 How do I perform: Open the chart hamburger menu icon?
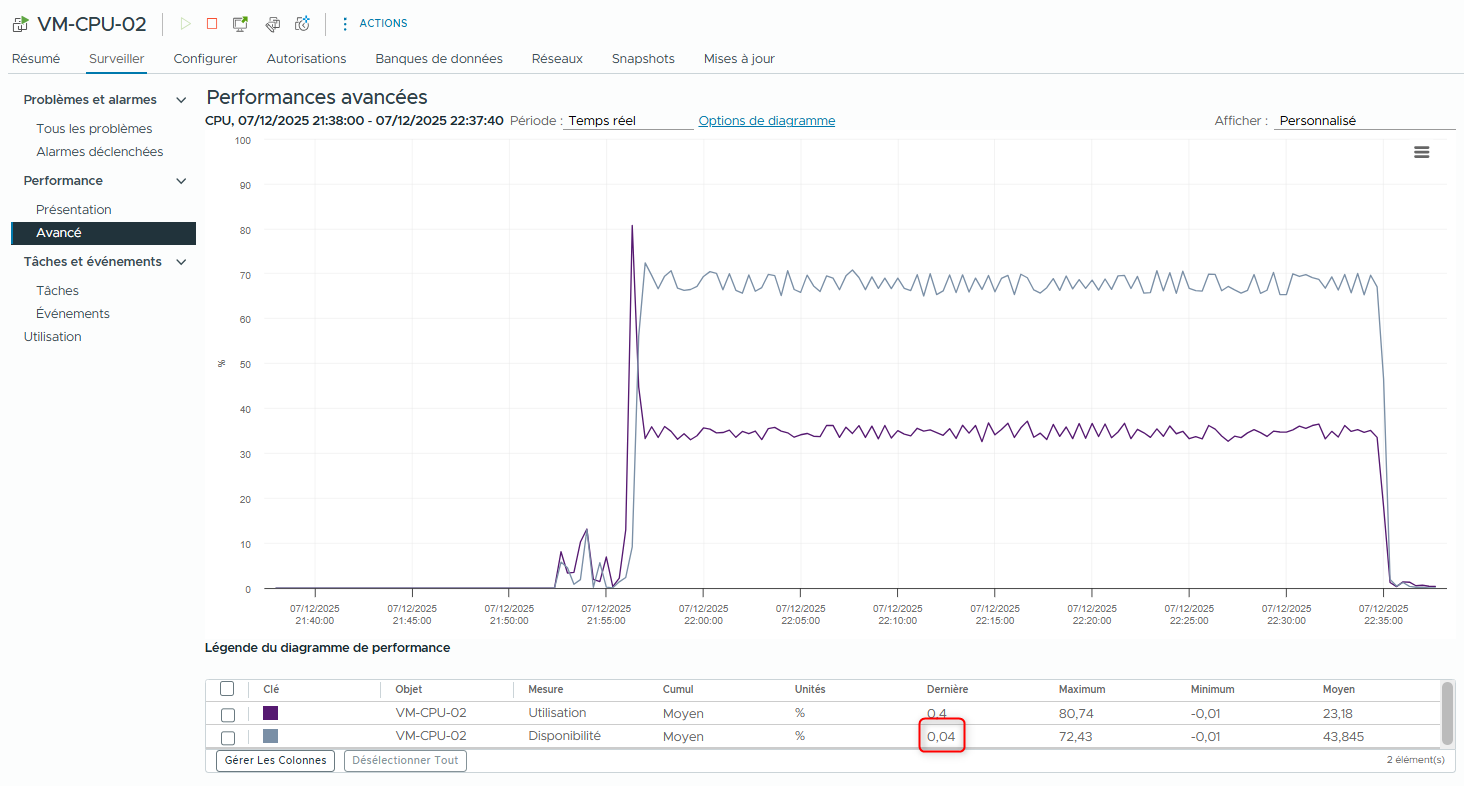click(1421, 152)
